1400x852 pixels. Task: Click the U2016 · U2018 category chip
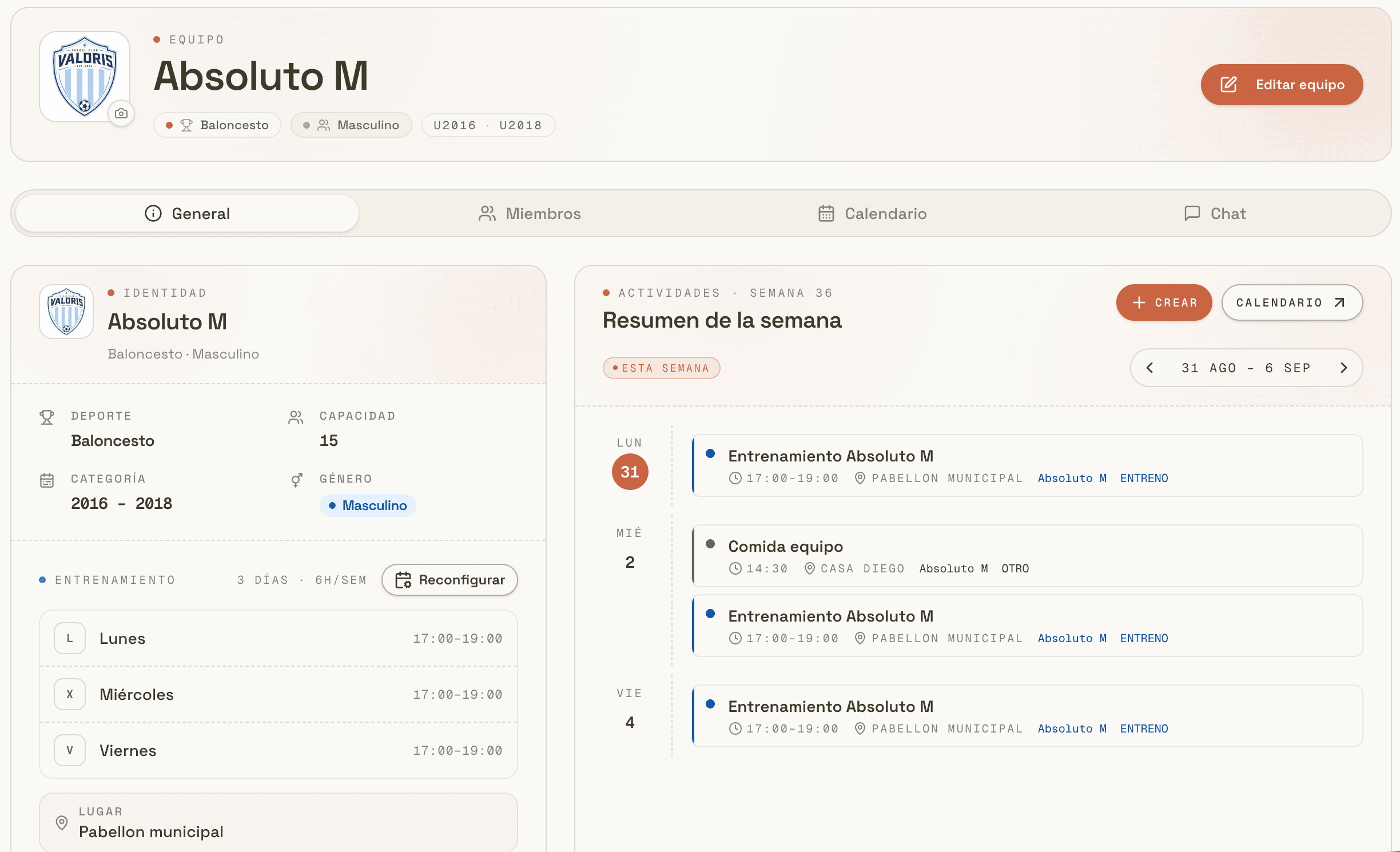pyautogui.click(x=488, y=125)
